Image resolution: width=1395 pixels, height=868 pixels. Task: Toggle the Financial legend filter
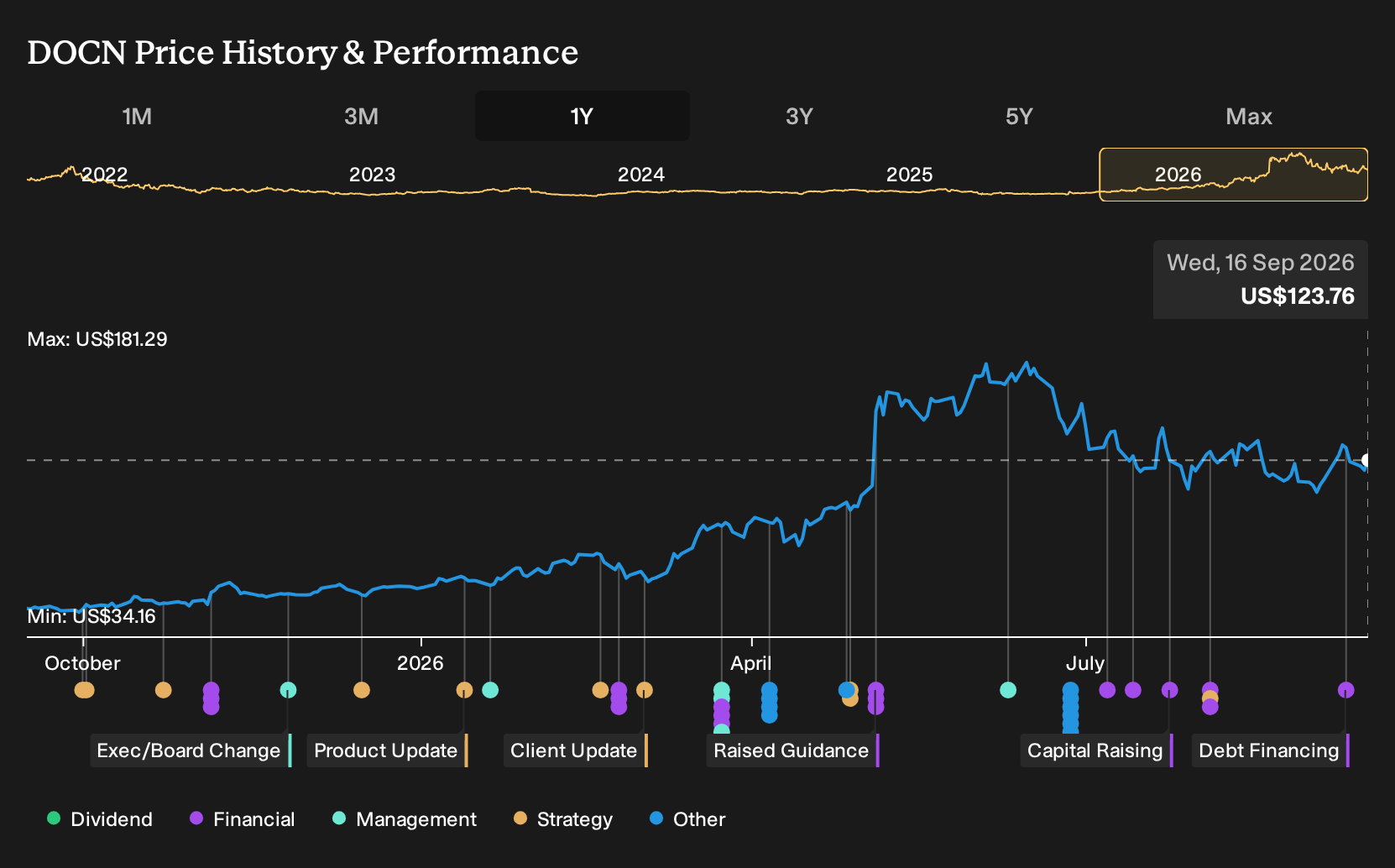click(x=242, y=819)
